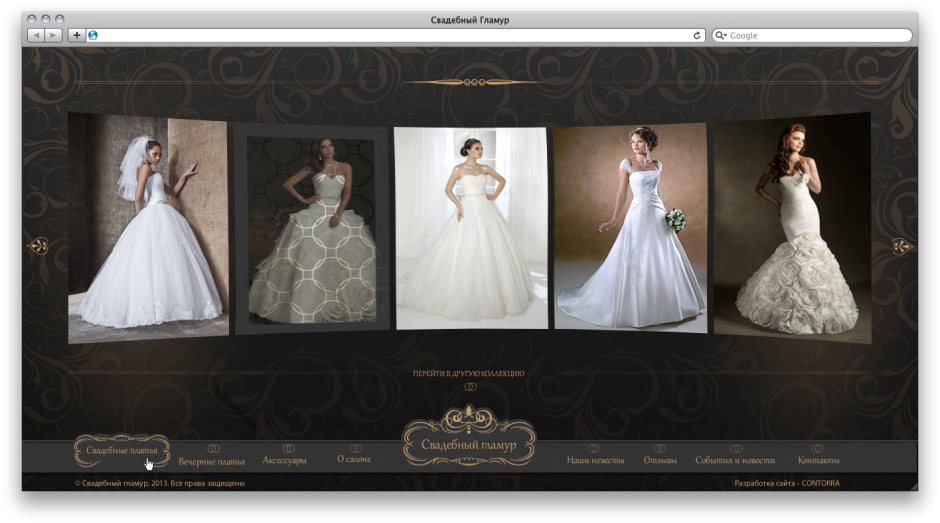Show next dresses with the right gallery arrow
The image size is (940, 523).
[902, 246]
